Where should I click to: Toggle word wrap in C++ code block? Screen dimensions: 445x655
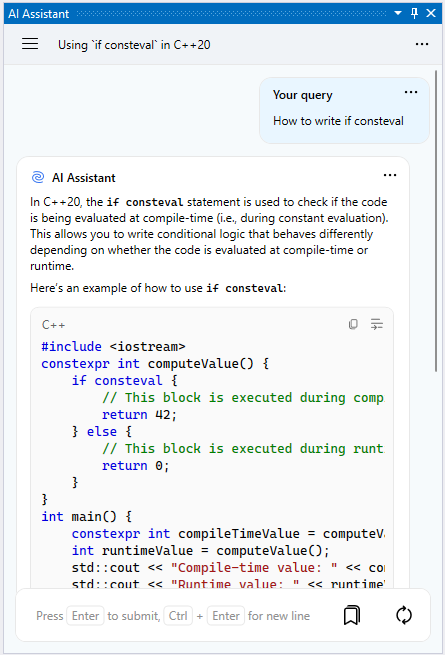click(376, 324)
